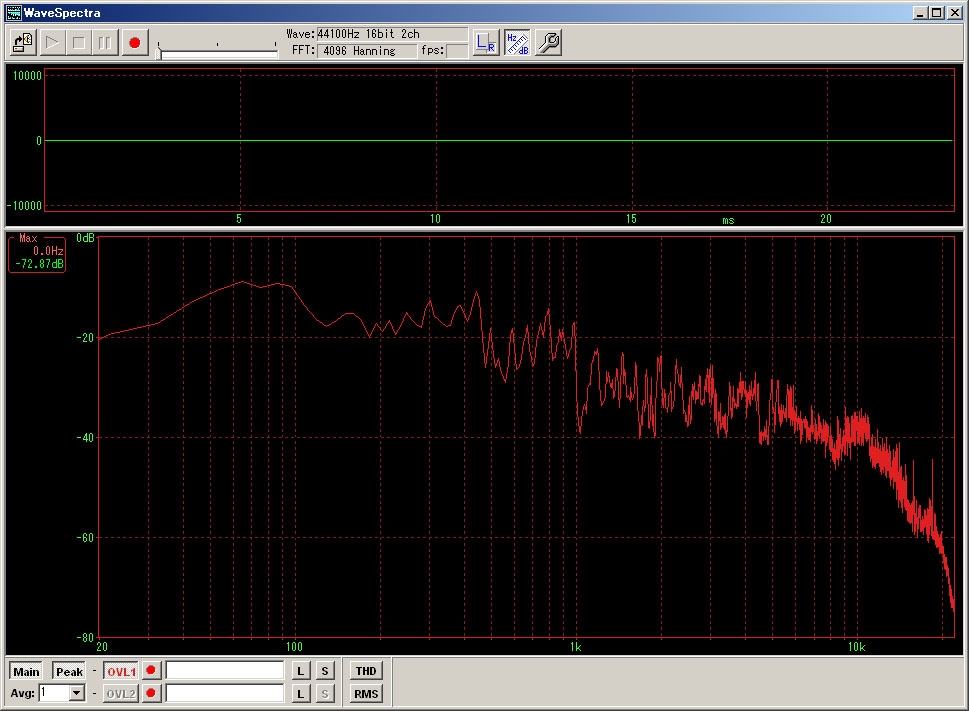Stop playback with the square Stop button
The height and width of the screenshot is (711, 969).
click(x=78, y=43)
